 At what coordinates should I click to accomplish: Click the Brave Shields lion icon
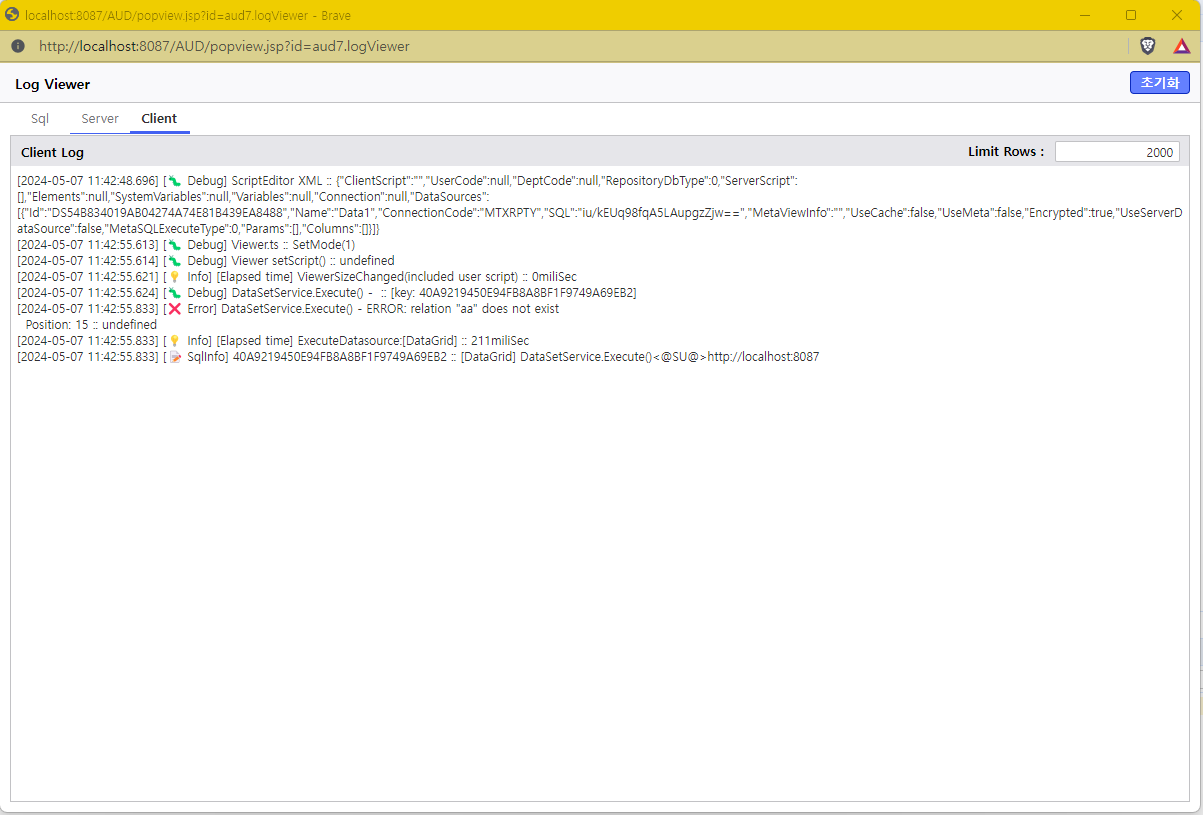pyautogui.click(x=1147, y=46)
